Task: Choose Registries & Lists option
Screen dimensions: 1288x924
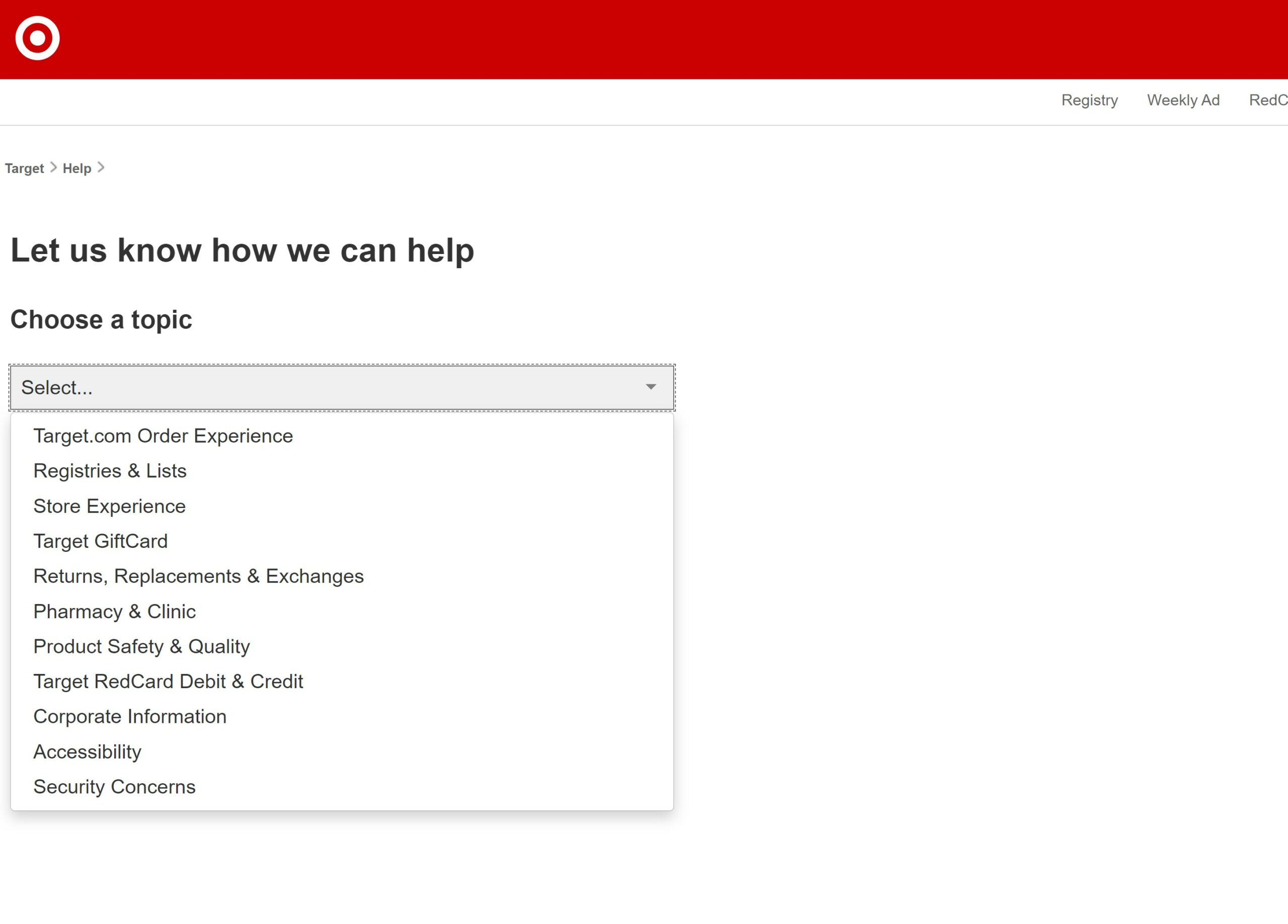Action: (x=342, y=471)
